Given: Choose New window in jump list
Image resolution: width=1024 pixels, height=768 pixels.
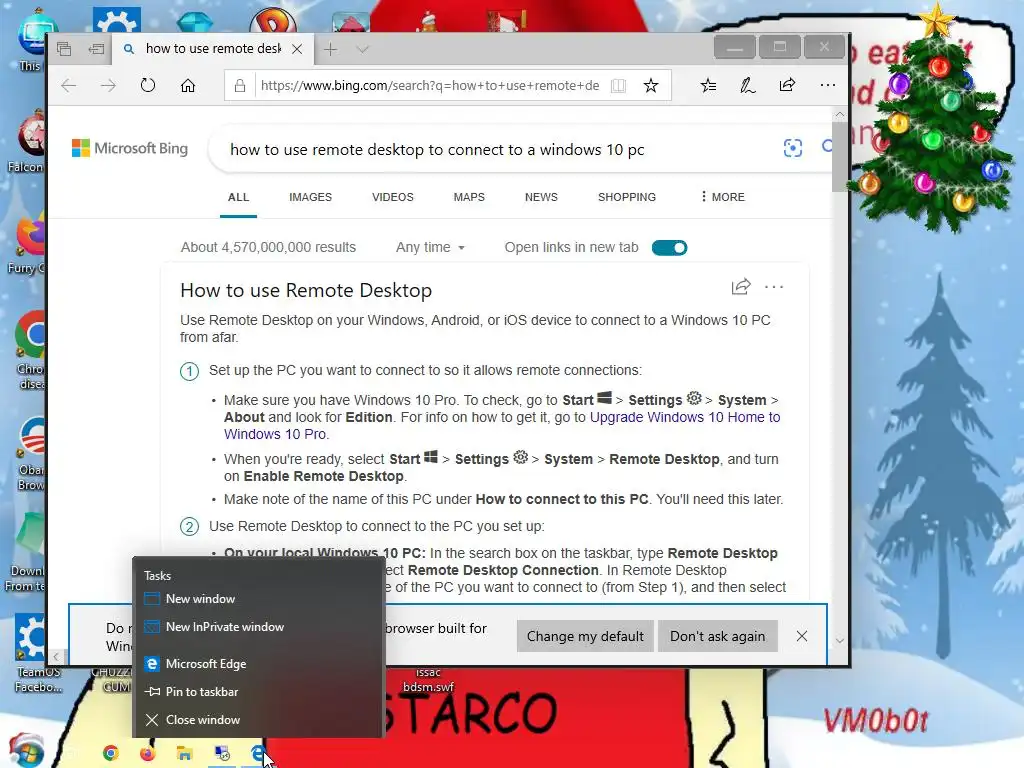Looking at the screenshot, I should (257, 599).
